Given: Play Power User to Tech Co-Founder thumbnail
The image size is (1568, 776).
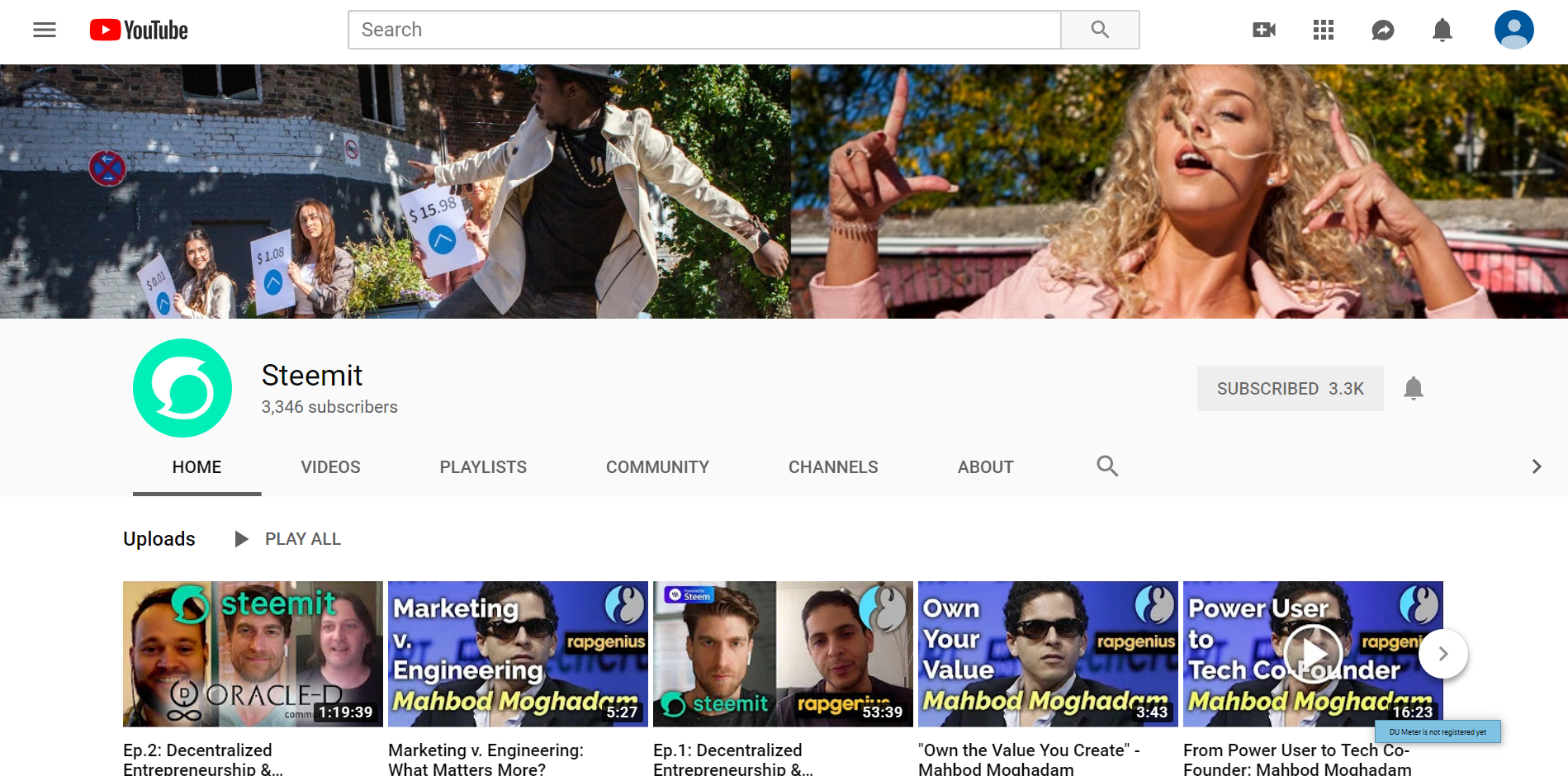Looking at the screenshot, I should (1313, 654).
